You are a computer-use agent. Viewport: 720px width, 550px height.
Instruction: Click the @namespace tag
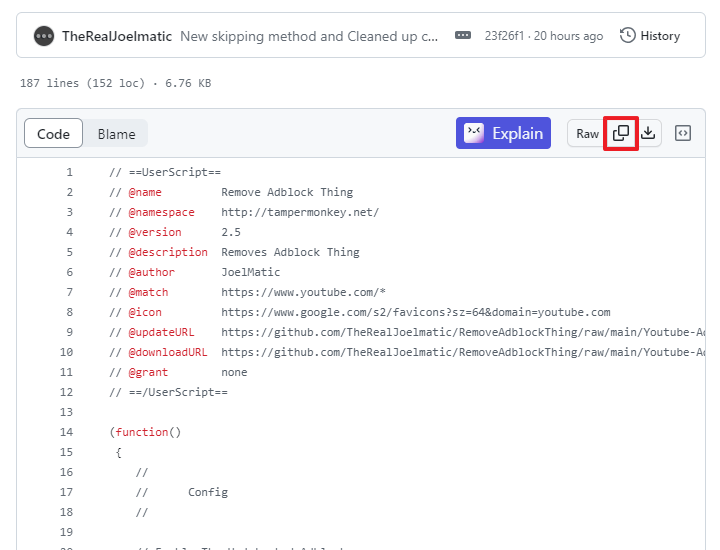pyautogui.click(x=161, y=212)
